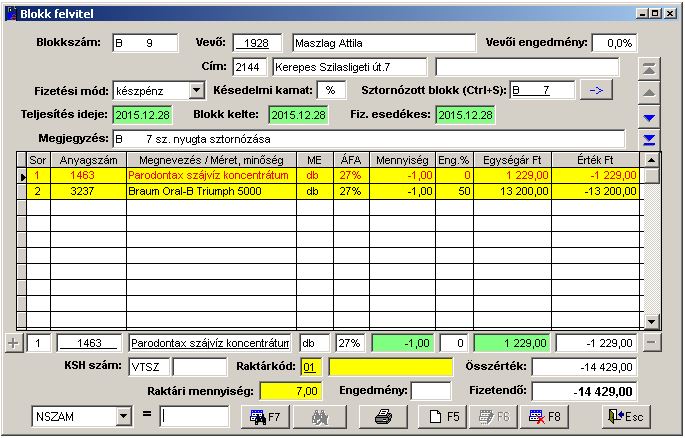Click the Összérték -14 429,00 field

click(x=584, y=367)
